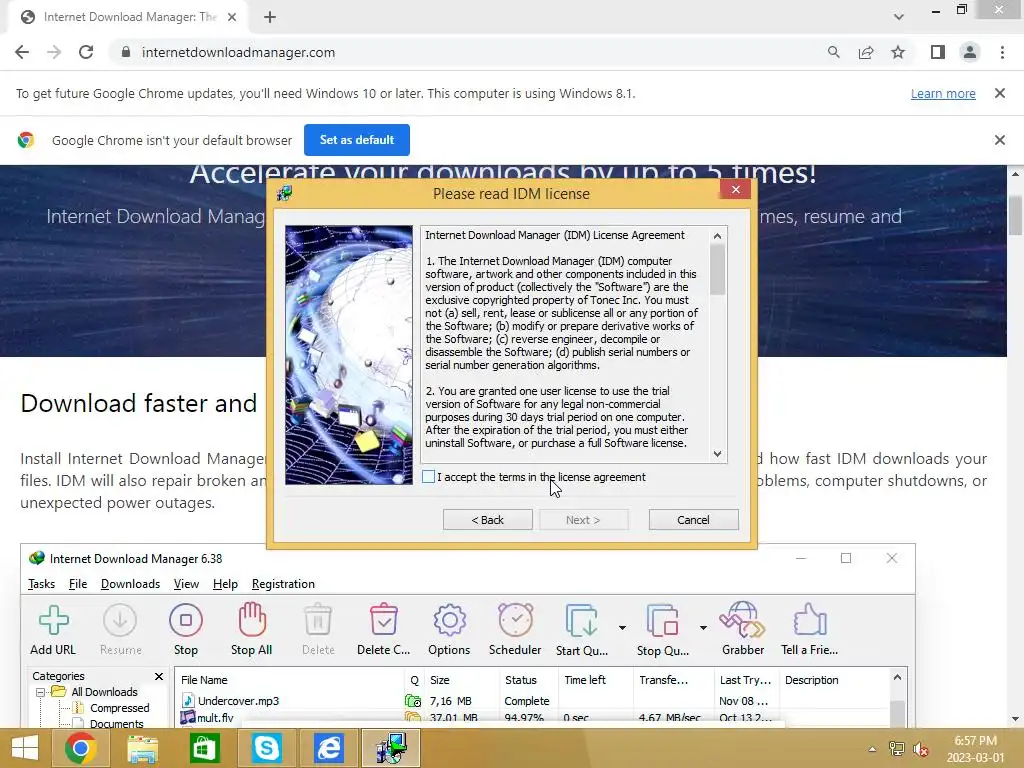Reload the page in Chrome
Viewport: 1024px width, 768px height.
click(x=86, y=52)
